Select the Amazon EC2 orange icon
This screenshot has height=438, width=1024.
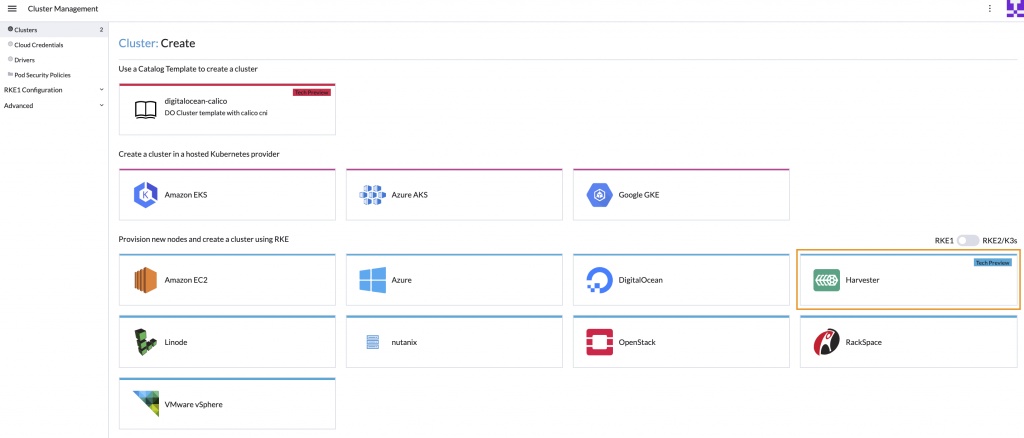click(x=146, y=281)
